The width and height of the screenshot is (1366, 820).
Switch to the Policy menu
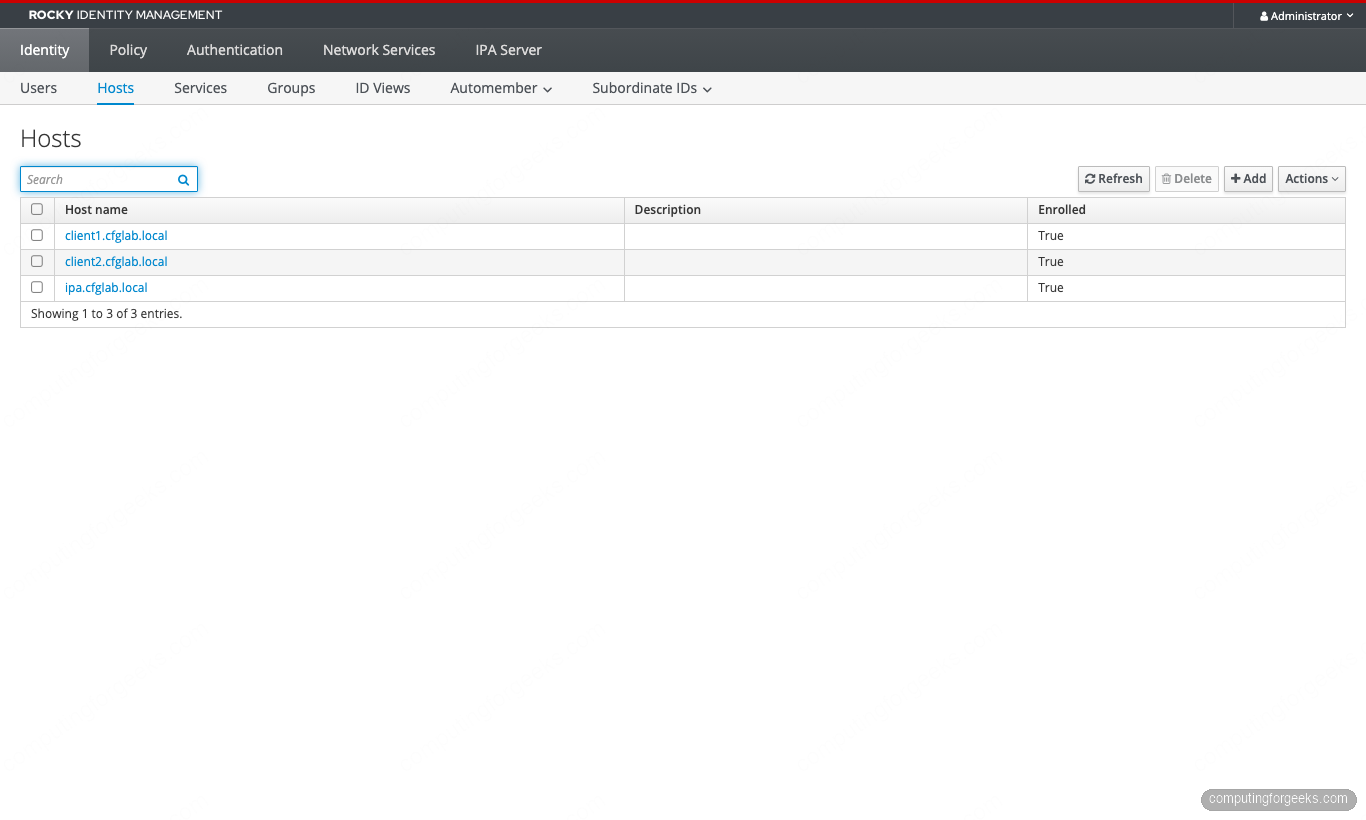point(127,49)
